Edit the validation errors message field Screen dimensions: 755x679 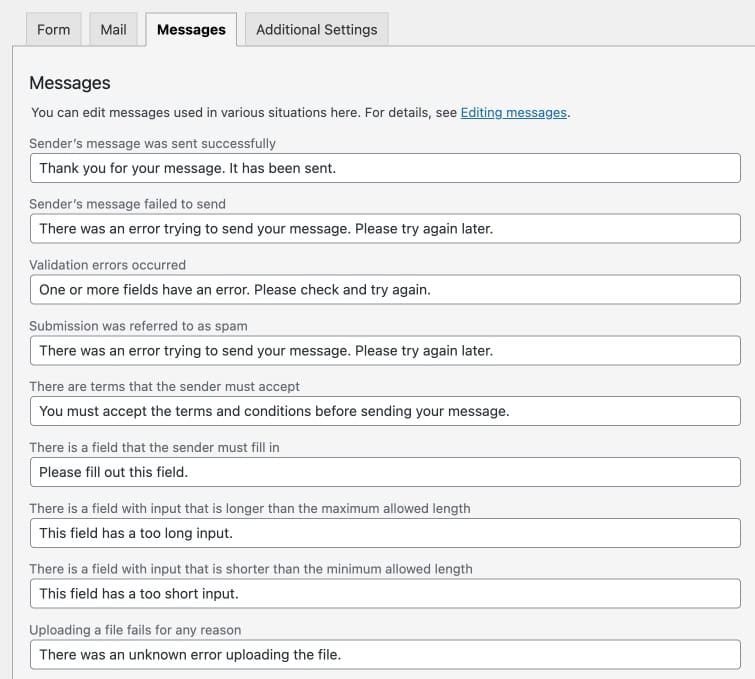[385, 289]
